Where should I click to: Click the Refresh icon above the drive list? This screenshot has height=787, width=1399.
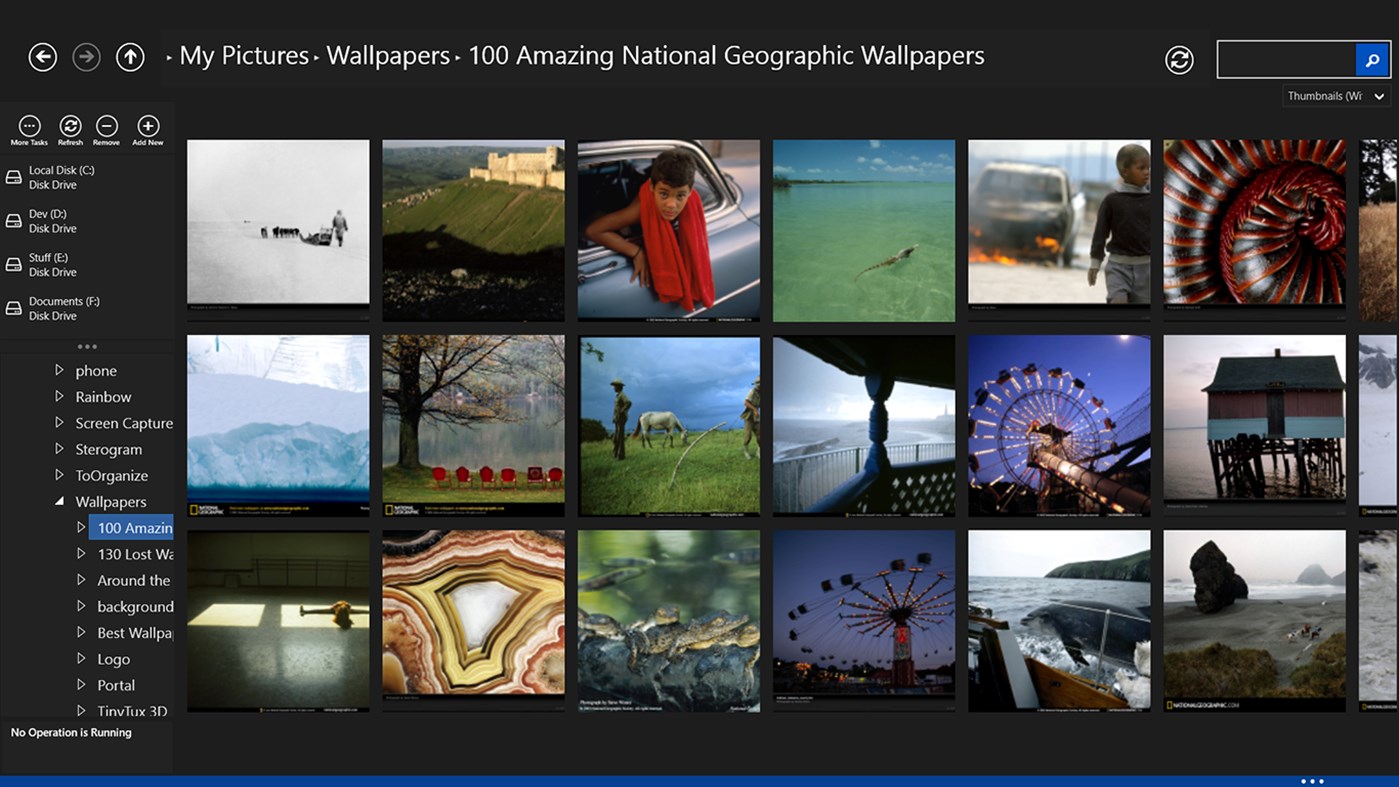(70, 128)
